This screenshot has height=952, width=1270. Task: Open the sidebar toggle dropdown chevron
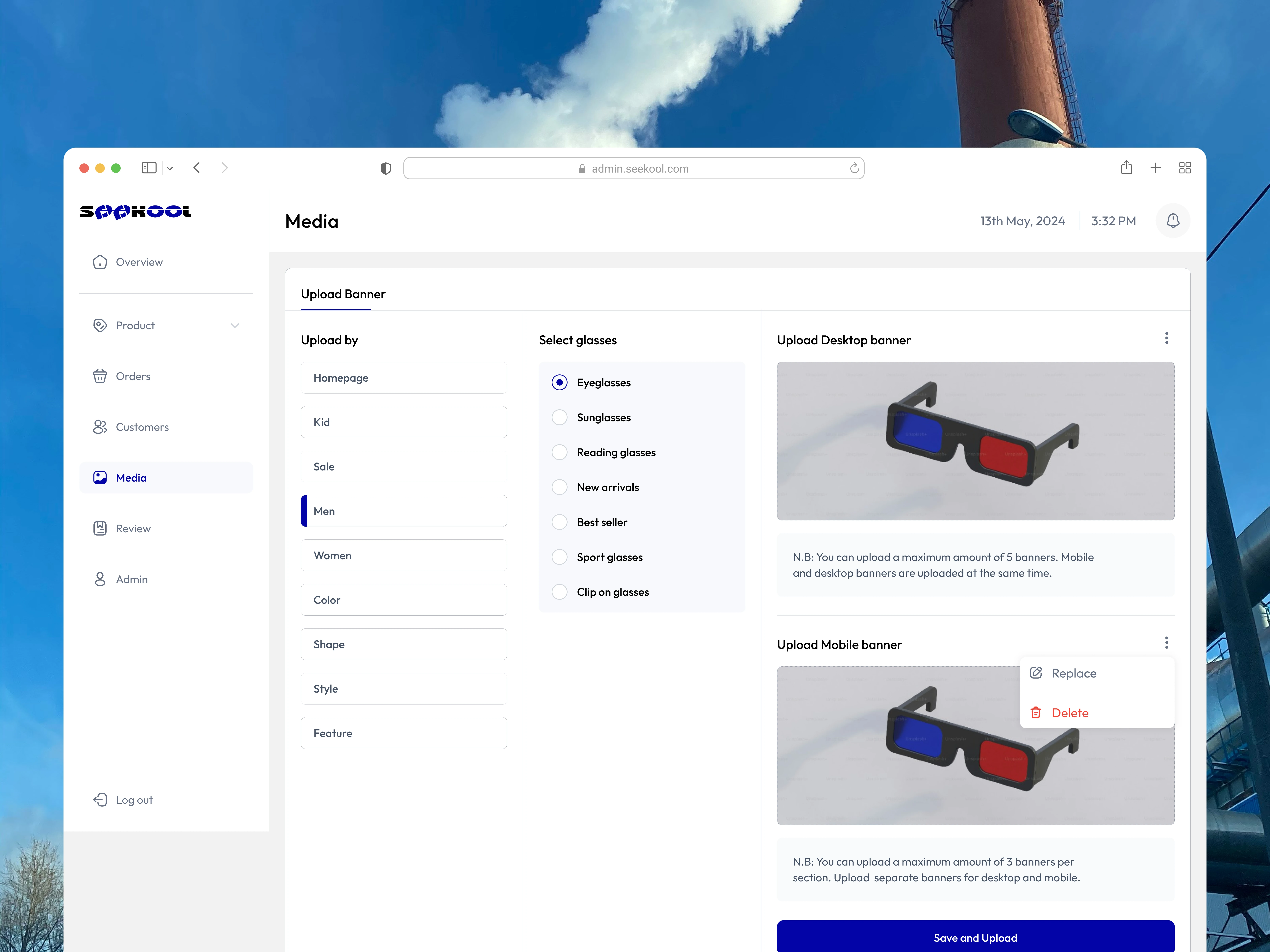(170, 168)
